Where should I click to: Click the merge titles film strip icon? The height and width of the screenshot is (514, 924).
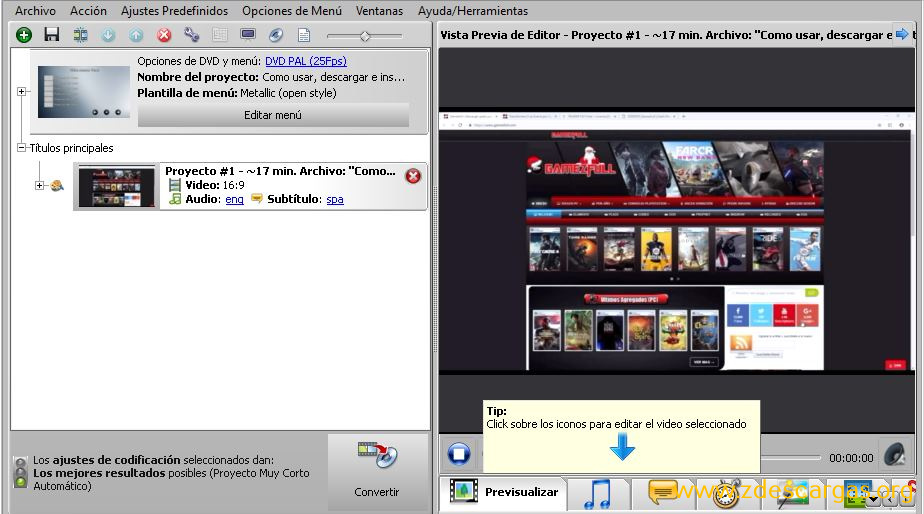coord(80,35)
